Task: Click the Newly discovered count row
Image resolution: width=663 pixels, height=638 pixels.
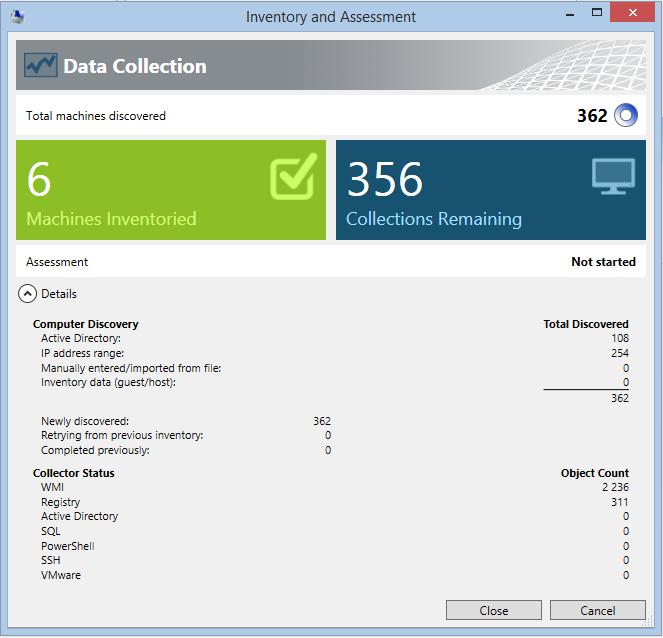Action: (85, 421)
